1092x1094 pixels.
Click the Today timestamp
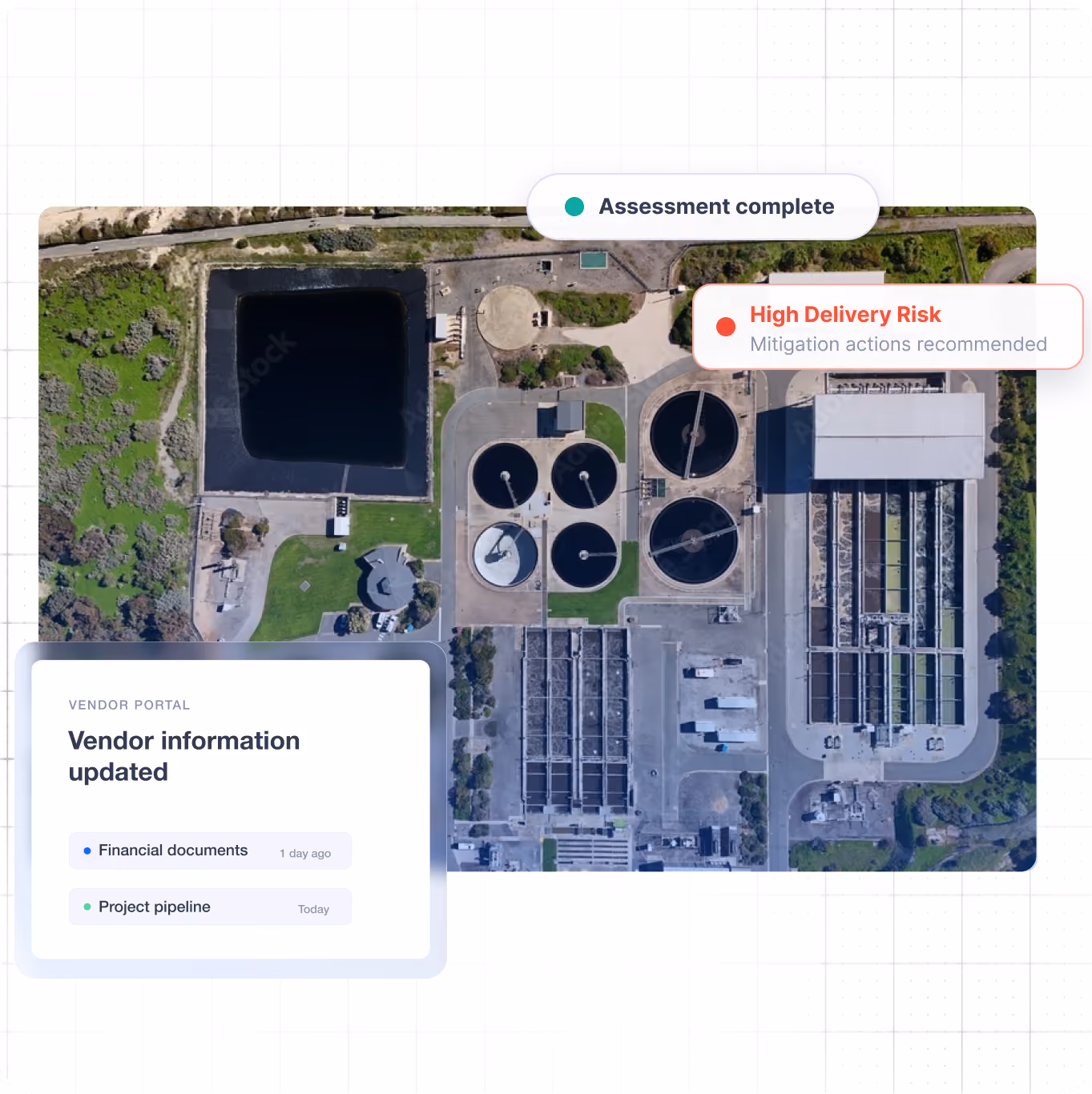(313, 909)
